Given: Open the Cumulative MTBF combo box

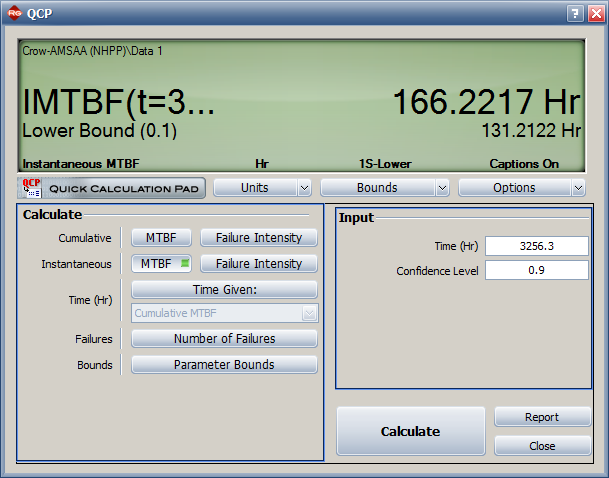Looking at the screenshot, I should 225,313.
